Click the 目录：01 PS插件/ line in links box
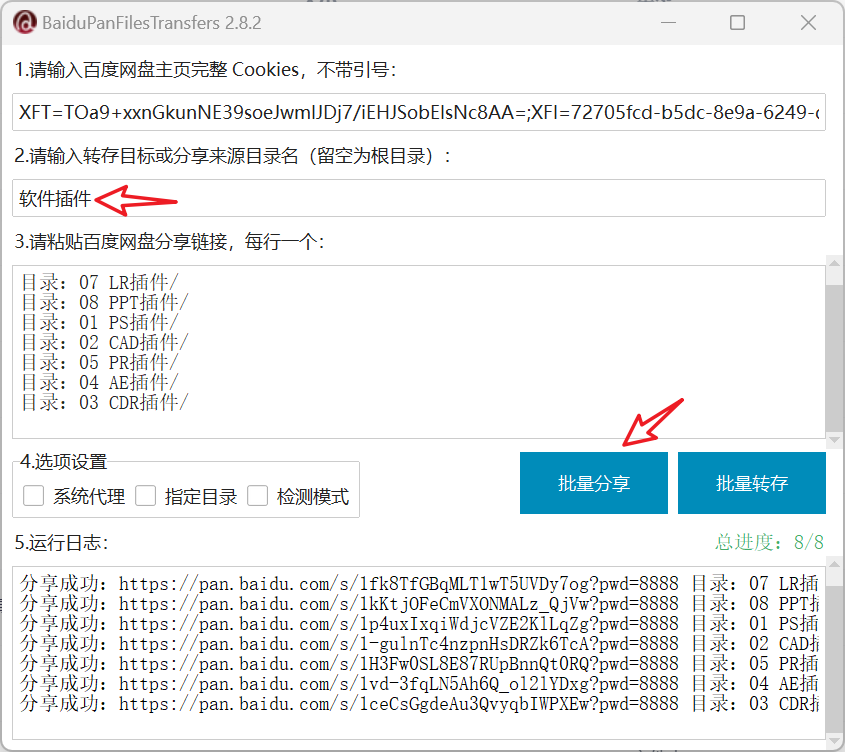Screen dimensions: 845x752 [100, 323]
